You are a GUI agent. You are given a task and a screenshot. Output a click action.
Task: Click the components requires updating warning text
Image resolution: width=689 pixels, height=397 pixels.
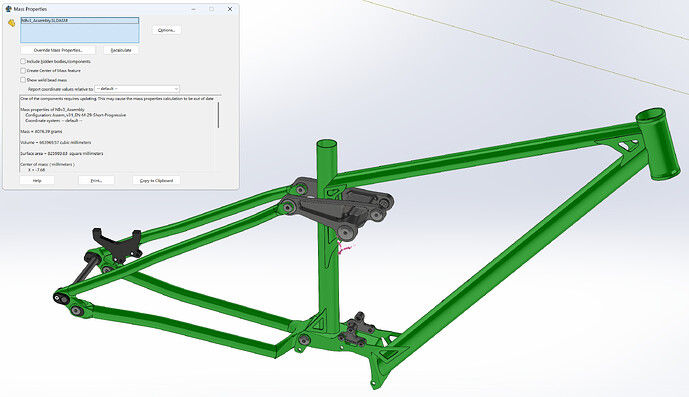[x=117, y=98]
